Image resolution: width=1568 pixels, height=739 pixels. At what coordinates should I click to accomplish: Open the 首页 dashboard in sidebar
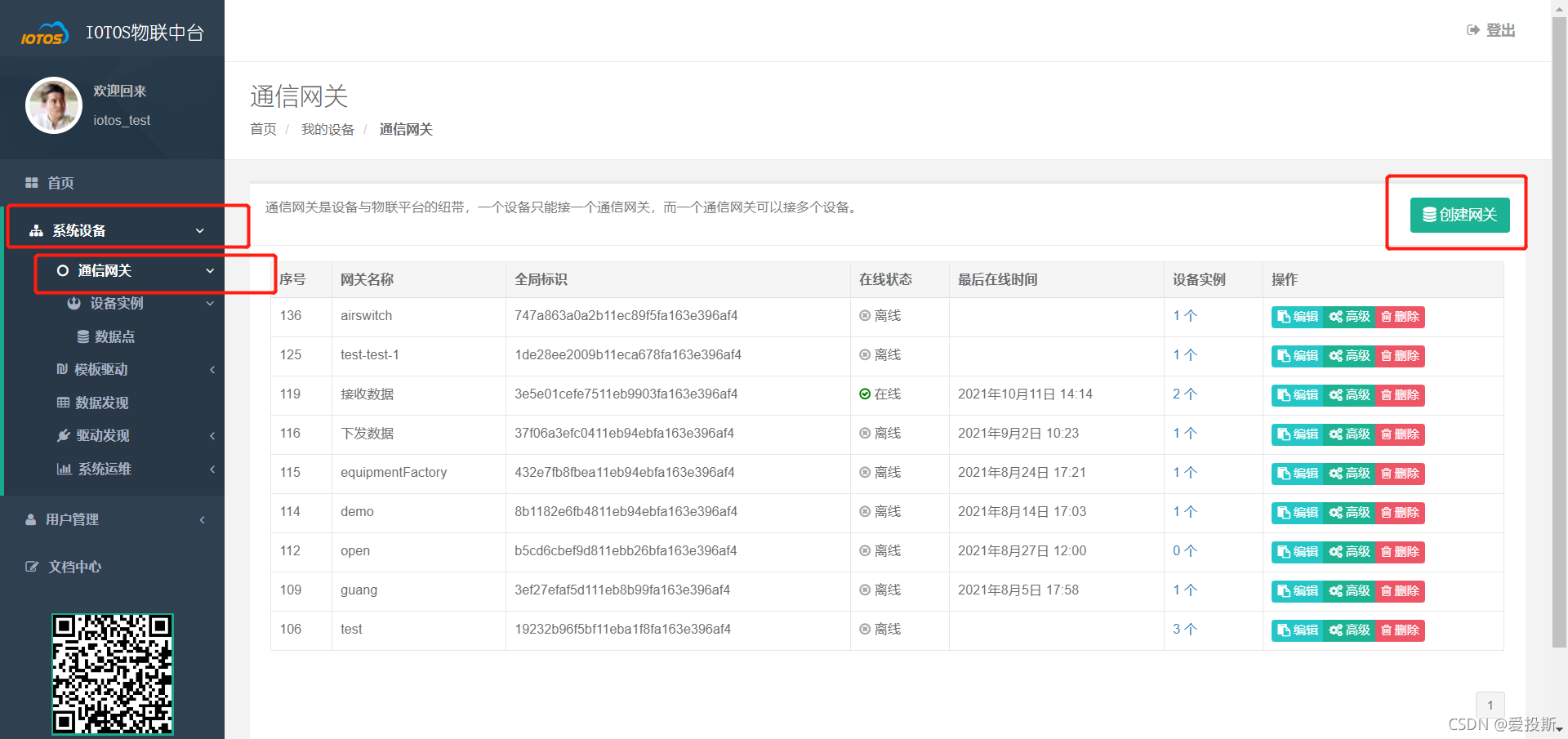[60, 183]
